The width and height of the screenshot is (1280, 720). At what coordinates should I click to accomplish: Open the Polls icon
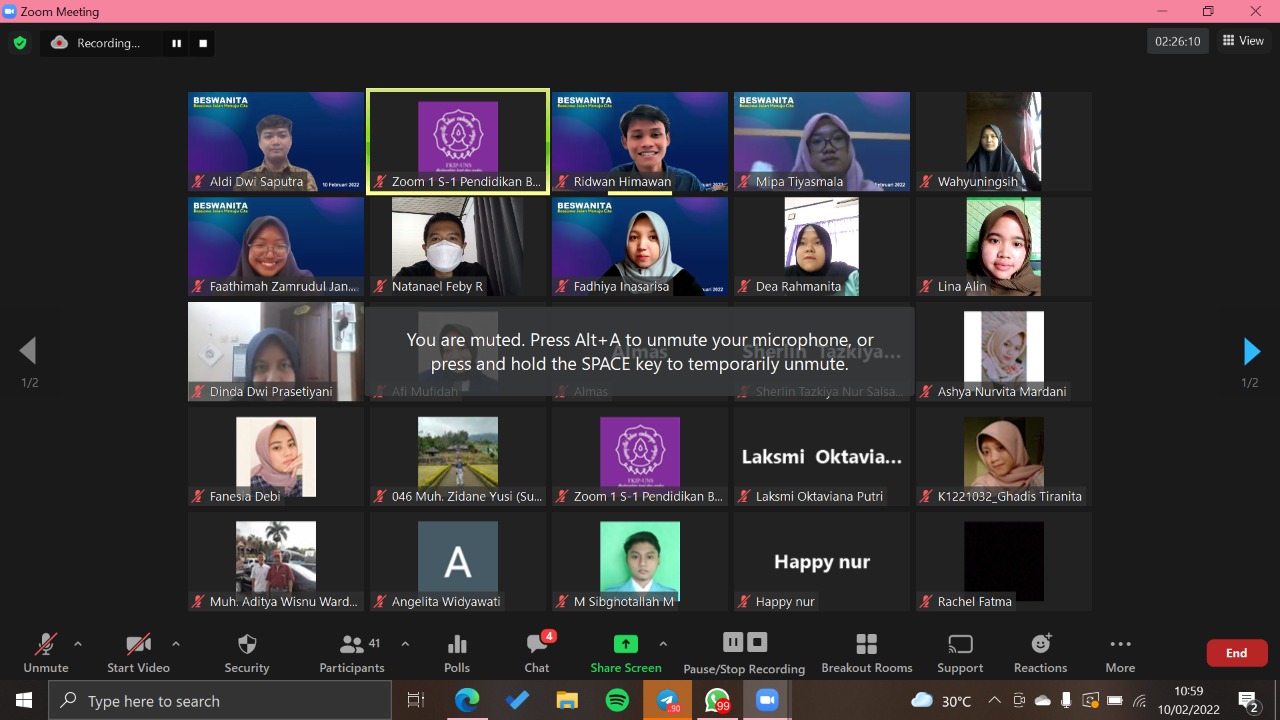[457, 652]
